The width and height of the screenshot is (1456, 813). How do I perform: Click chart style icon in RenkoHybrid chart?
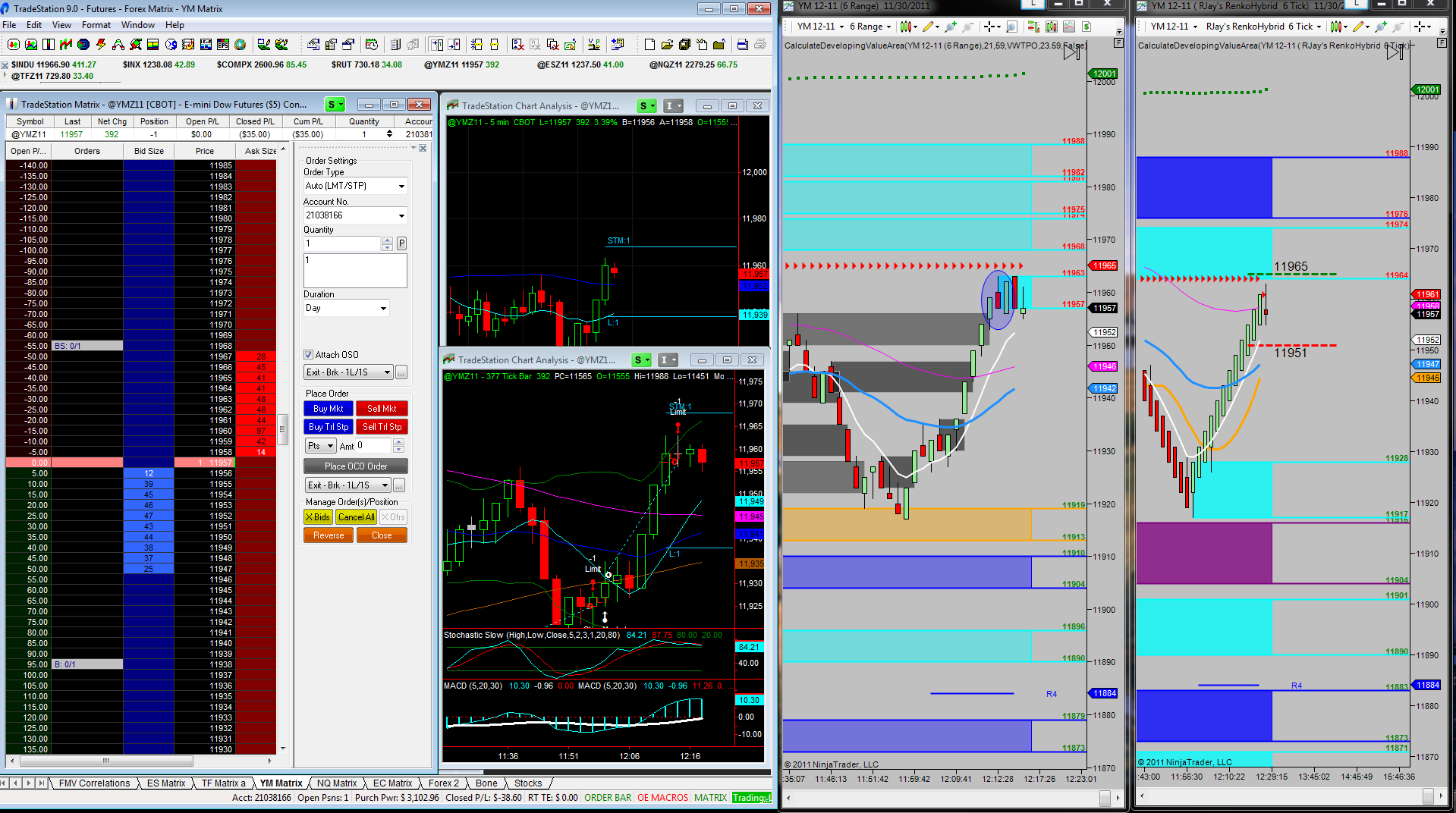pyautogui.click(x=1338, y=27)
